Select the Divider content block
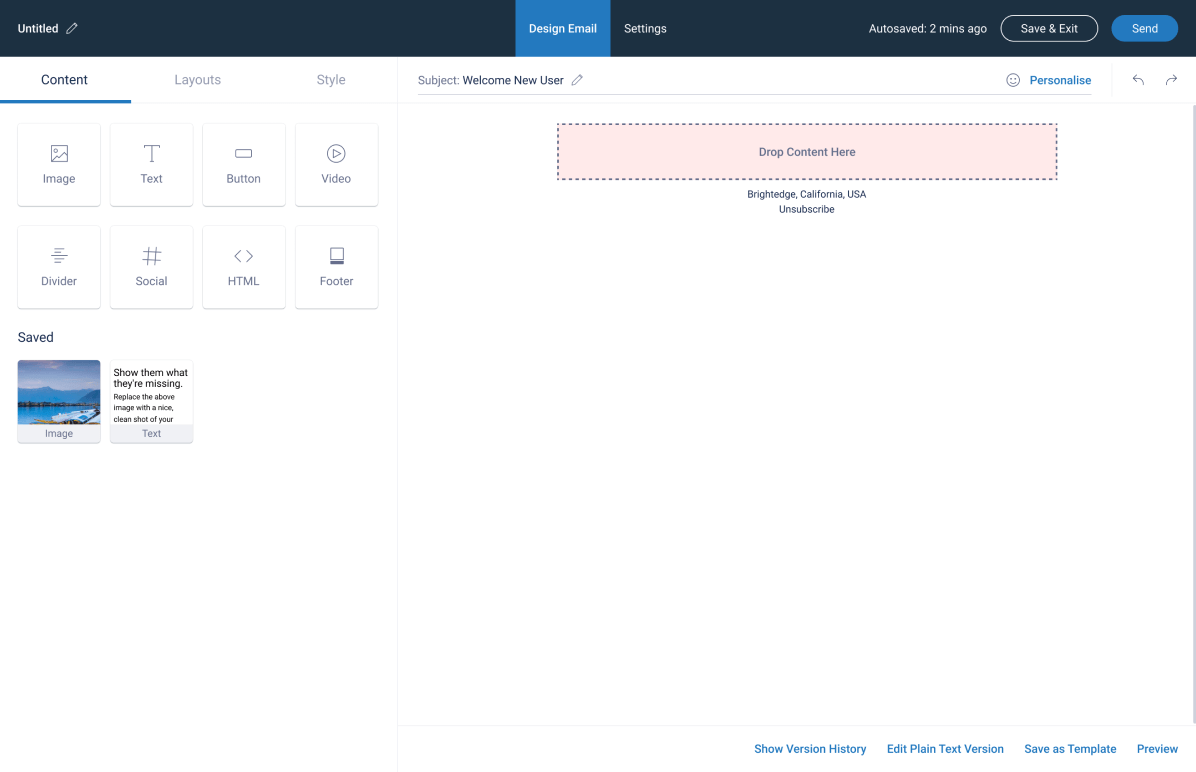1196x772 pixels. (59, 267)
